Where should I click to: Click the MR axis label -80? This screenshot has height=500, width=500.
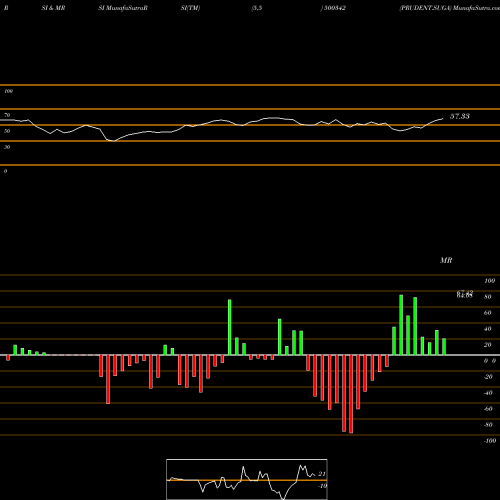pyautogui.click(x=488, y=425)
